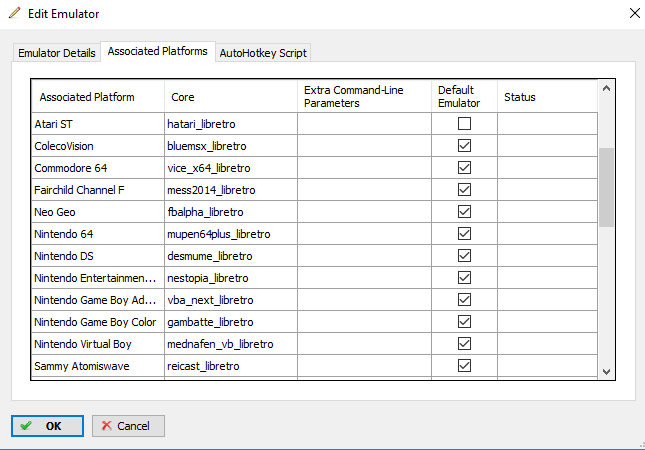Viewport: 645px width, 450px height.
Task: Click the Associated Platform column header
Action: point(98,97)
